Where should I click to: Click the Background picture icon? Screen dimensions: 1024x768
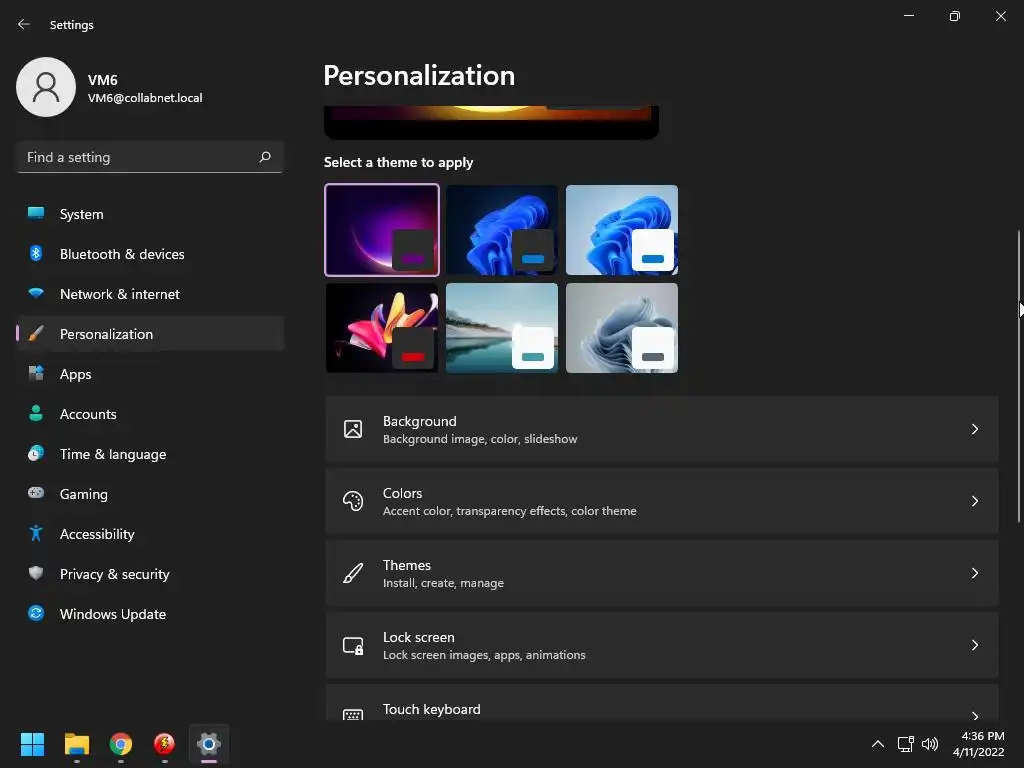pos(353,429)
